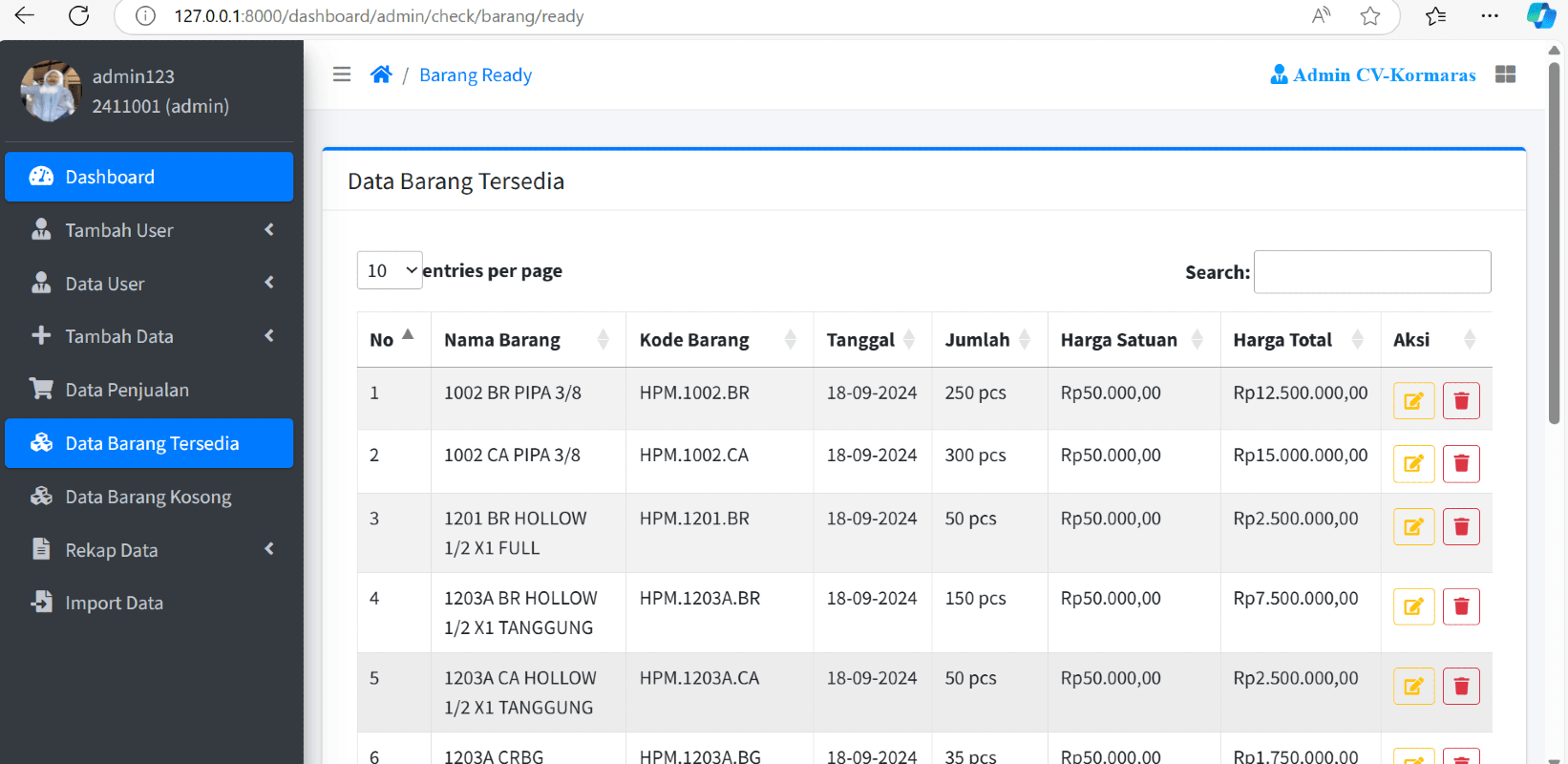1568x764 pixels.
Task: Go to home via house icon
Action: [381, 74]
